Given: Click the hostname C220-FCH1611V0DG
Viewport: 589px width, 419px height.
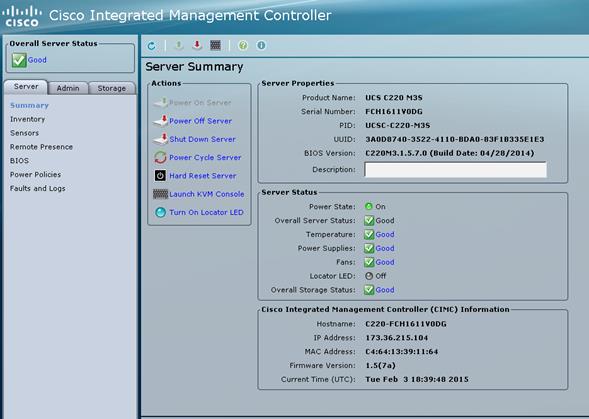Looking at the screenshot, I should click(406, 324).
